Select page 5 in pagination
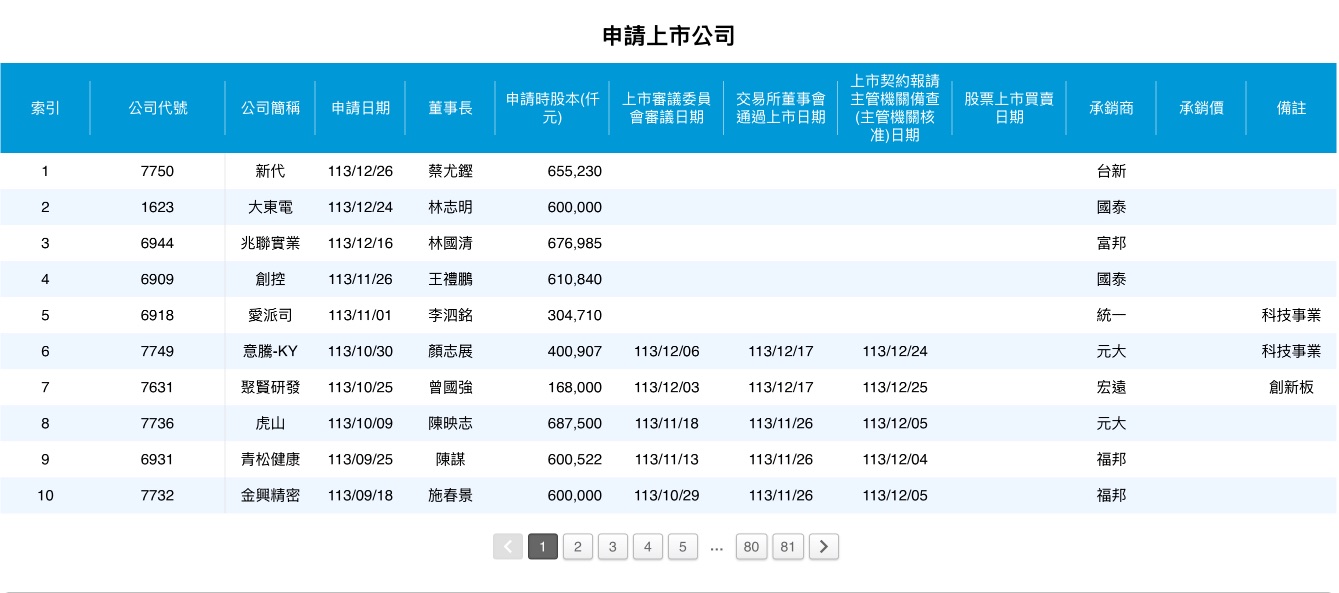The width and height of the screenshot is (1339, 593). (683, 546)
